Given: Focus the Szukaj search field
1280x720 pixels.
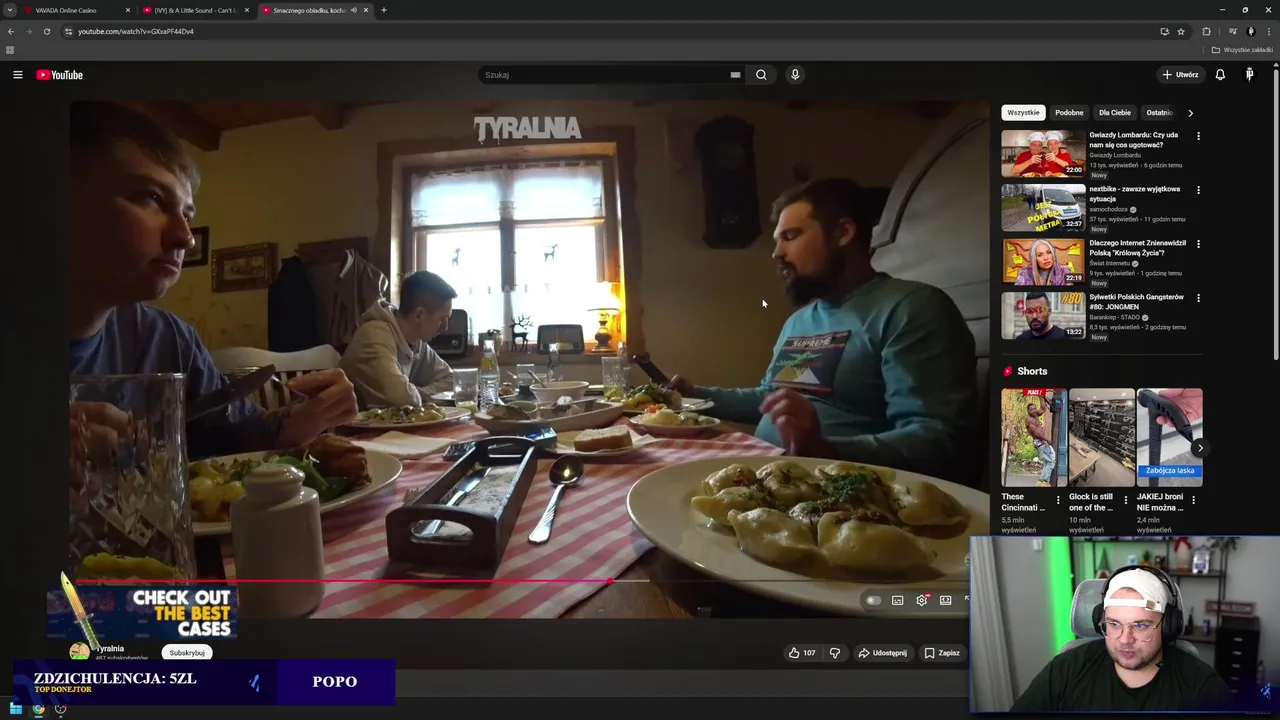Looking at the screenshot, I should pyautogui.click(x=605, y=75).
